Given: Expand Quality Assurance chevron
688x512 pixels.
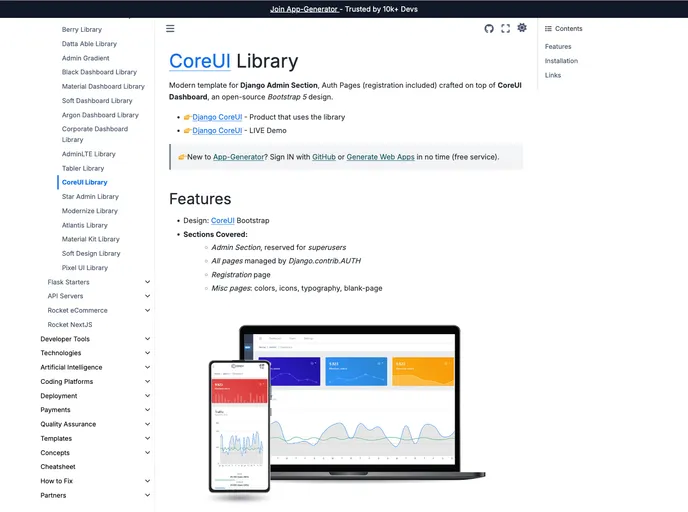Looking at the screenshot, I should coord(147,424).
